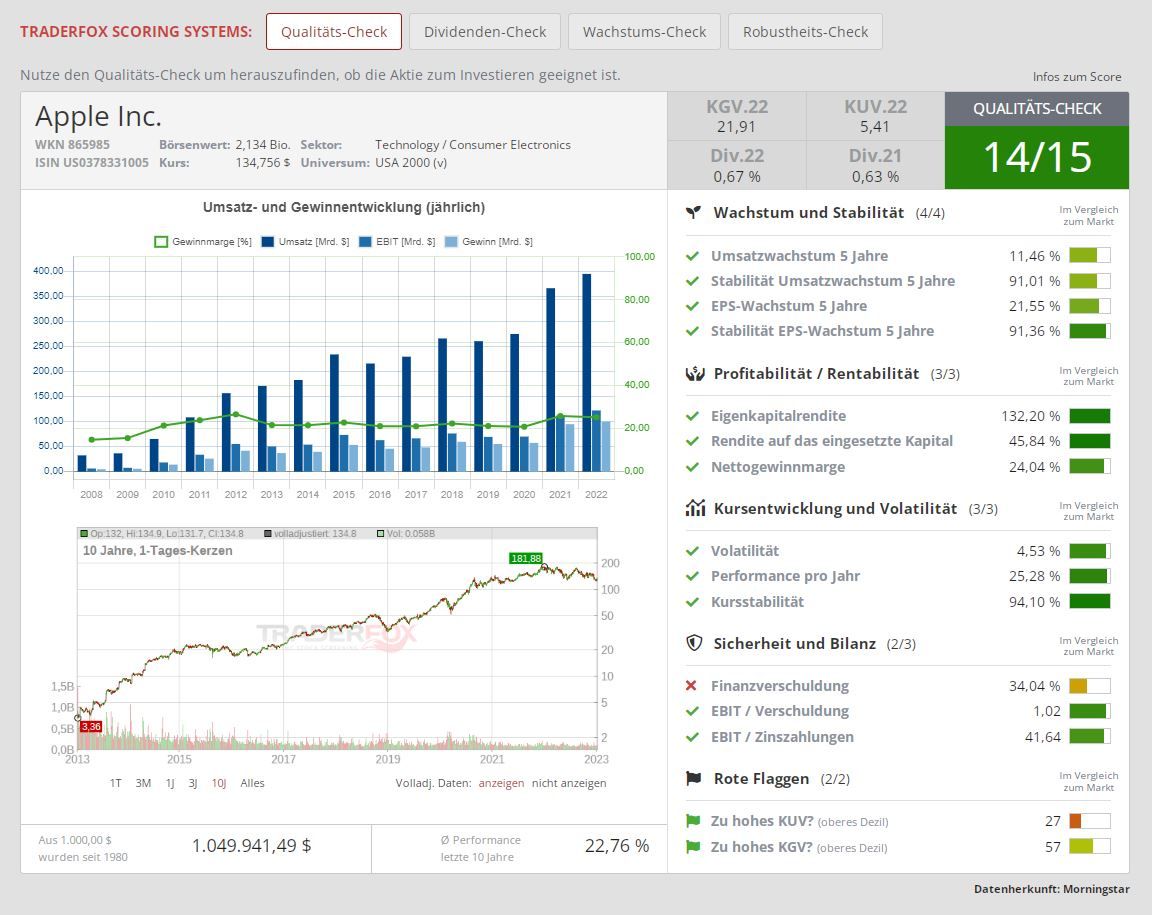Click the red X beside Finanzverschuldung

[691, 686]
